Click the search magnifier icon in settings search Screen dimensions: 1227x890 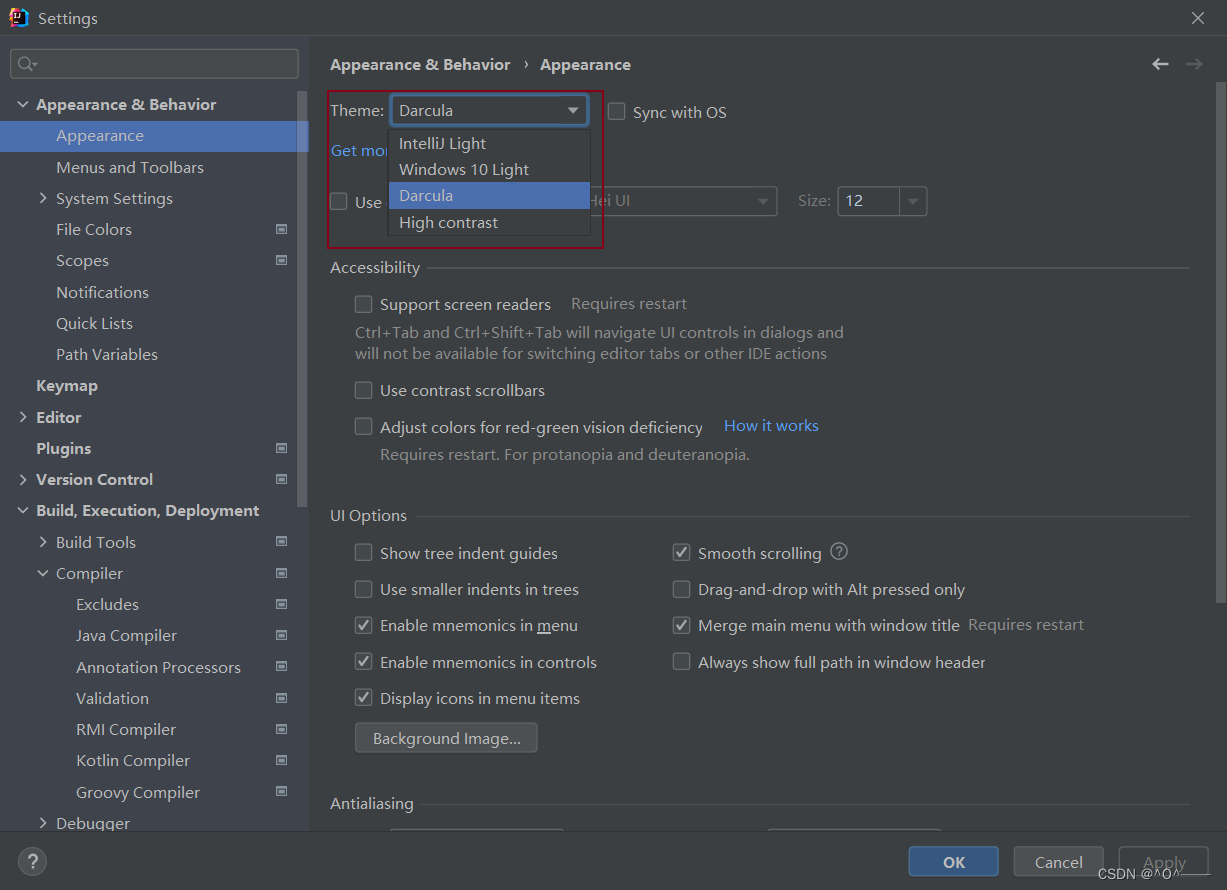pos(24,64)
